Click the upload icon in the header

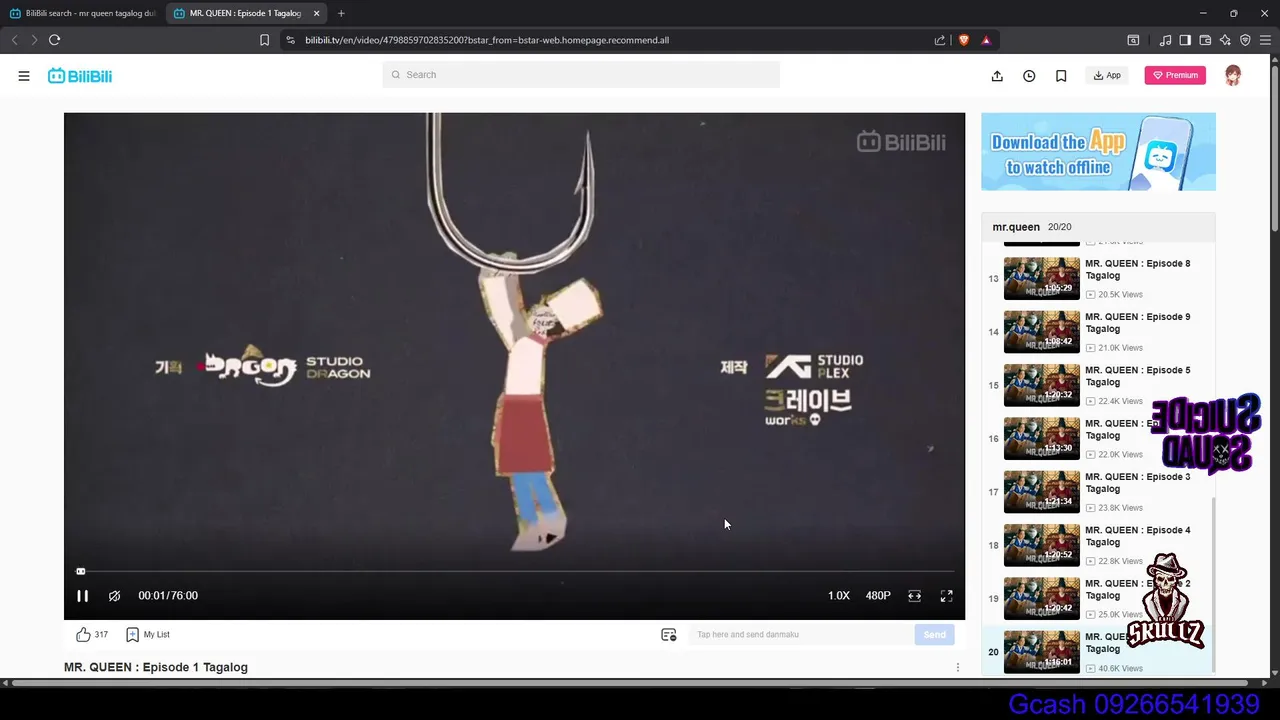[997, 76]
